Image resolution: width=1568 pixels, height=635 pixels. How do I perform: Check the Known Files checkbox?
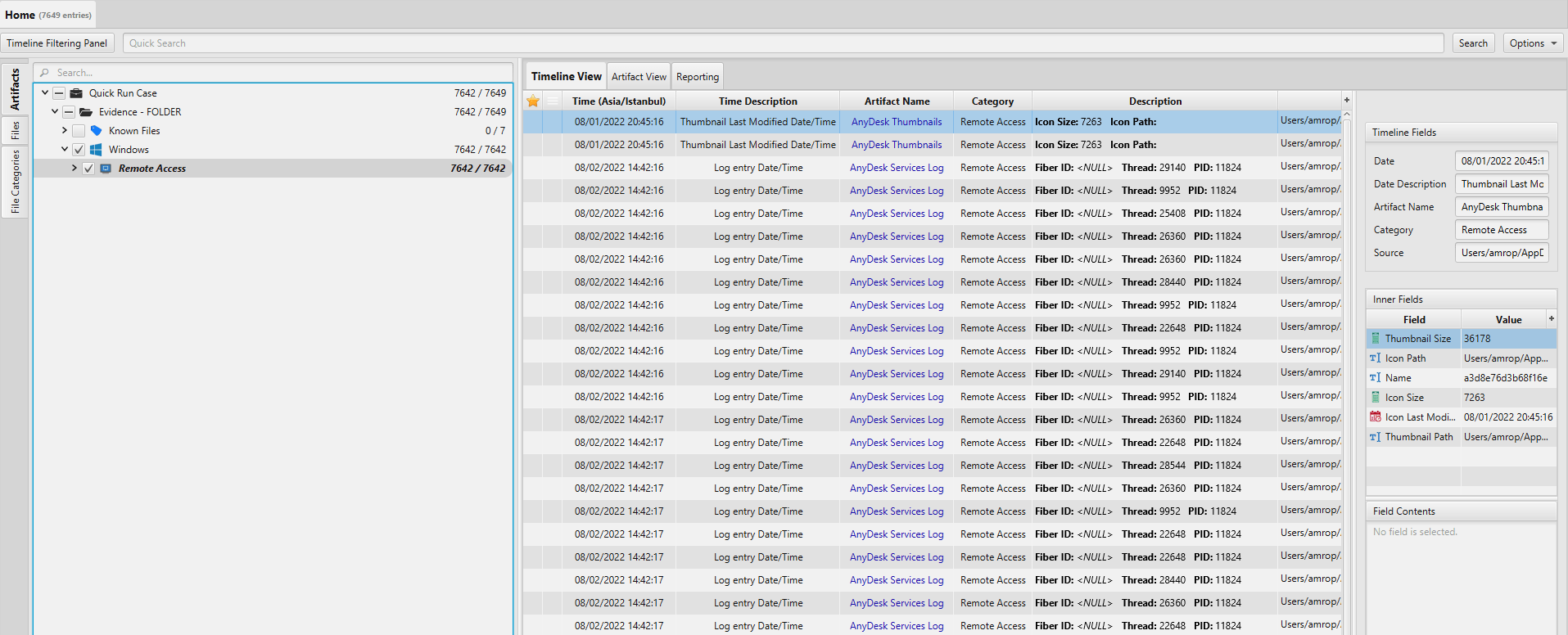[x=79, y=131]
